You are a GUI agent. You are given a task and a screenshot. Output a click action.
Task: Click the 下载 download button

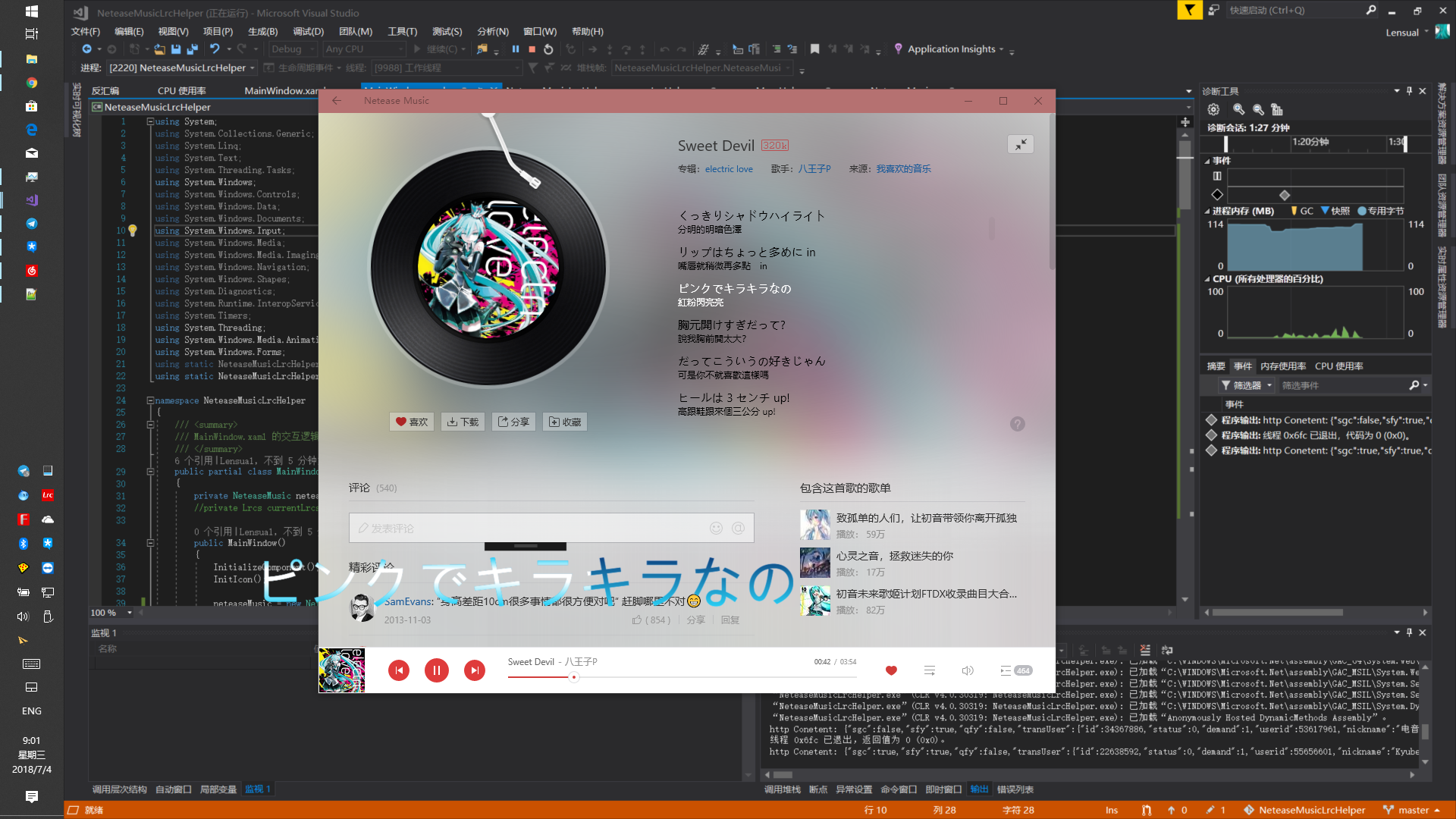[463, 422]
